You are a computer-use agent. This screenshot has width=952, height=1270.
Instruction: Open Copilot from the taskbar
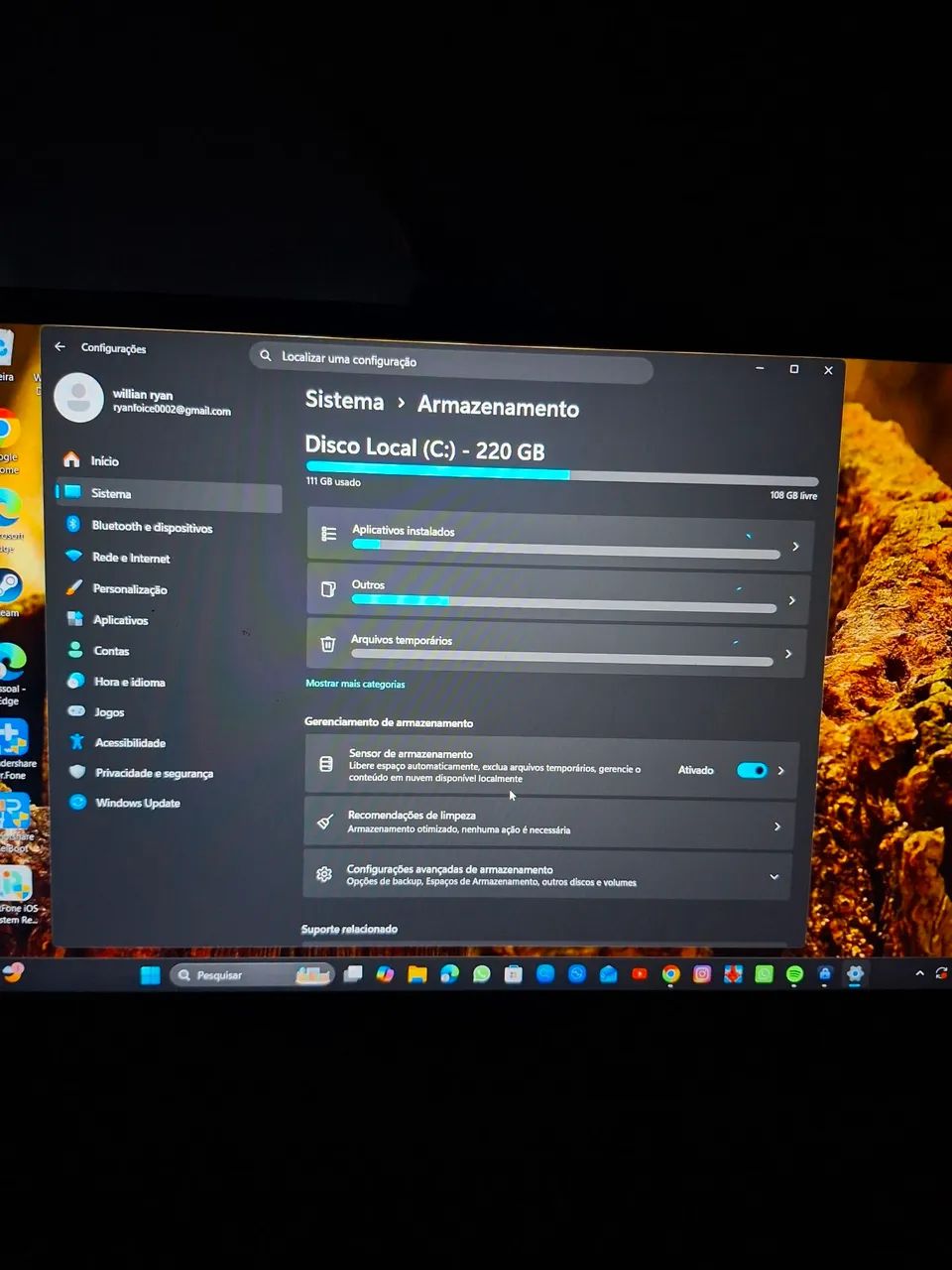coord(385,974)
